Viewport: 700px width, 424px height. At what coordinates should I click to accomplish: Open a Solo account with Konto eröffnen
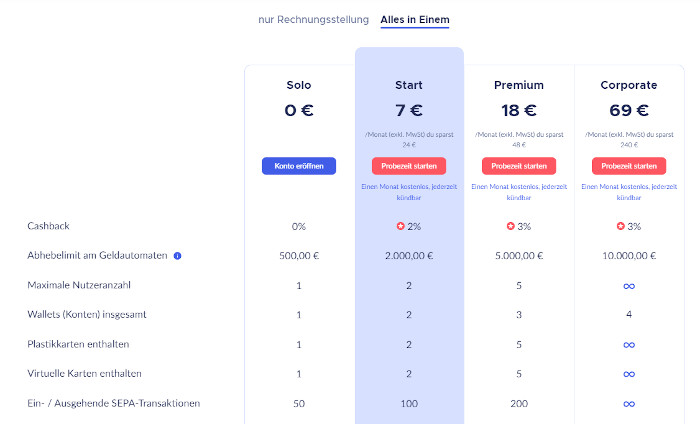(299, 166)
